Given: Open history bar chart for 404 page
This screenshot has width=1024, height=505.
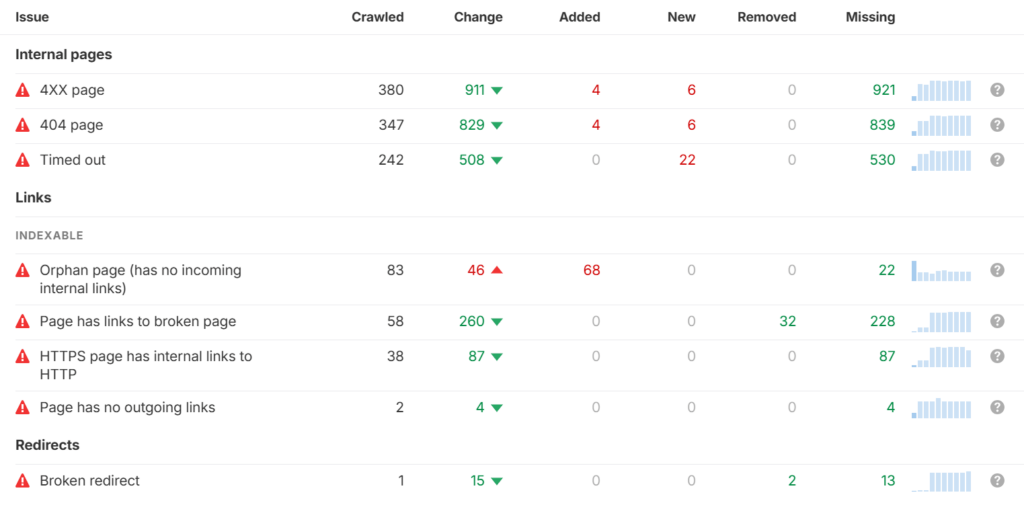Looking at the screenshot, I should coord(941,125).
